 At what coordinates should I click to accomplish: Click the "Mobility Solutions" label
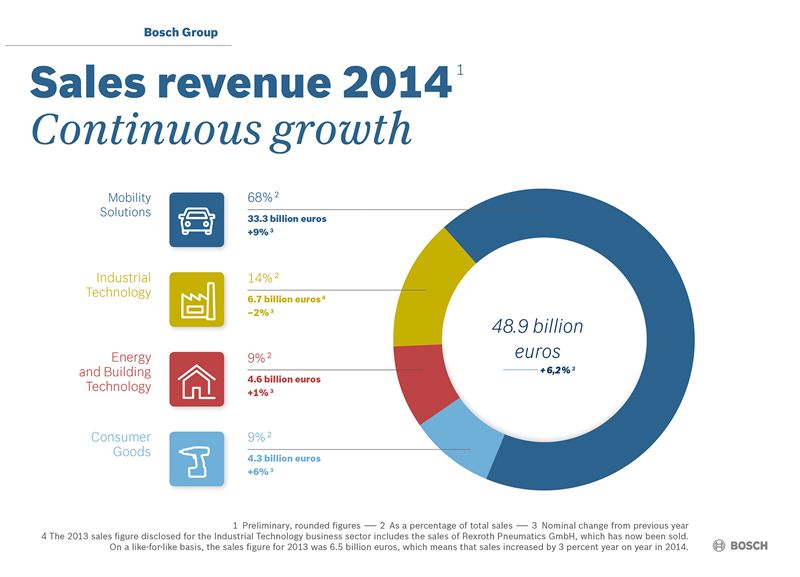click(x=125, y=205)
